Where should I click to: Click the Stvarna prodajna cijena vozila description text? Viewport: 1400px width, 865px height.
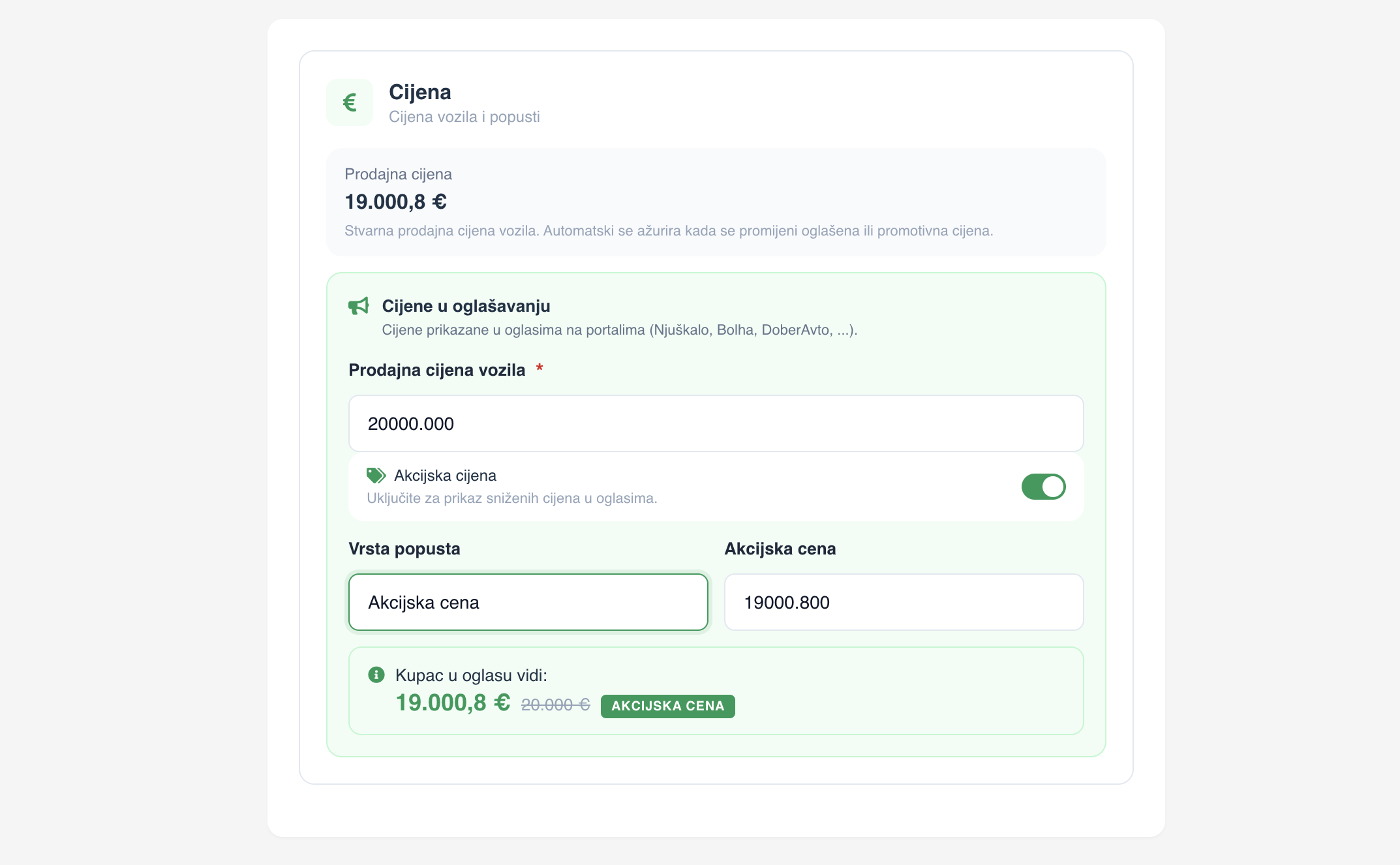[x=669, y=231]
